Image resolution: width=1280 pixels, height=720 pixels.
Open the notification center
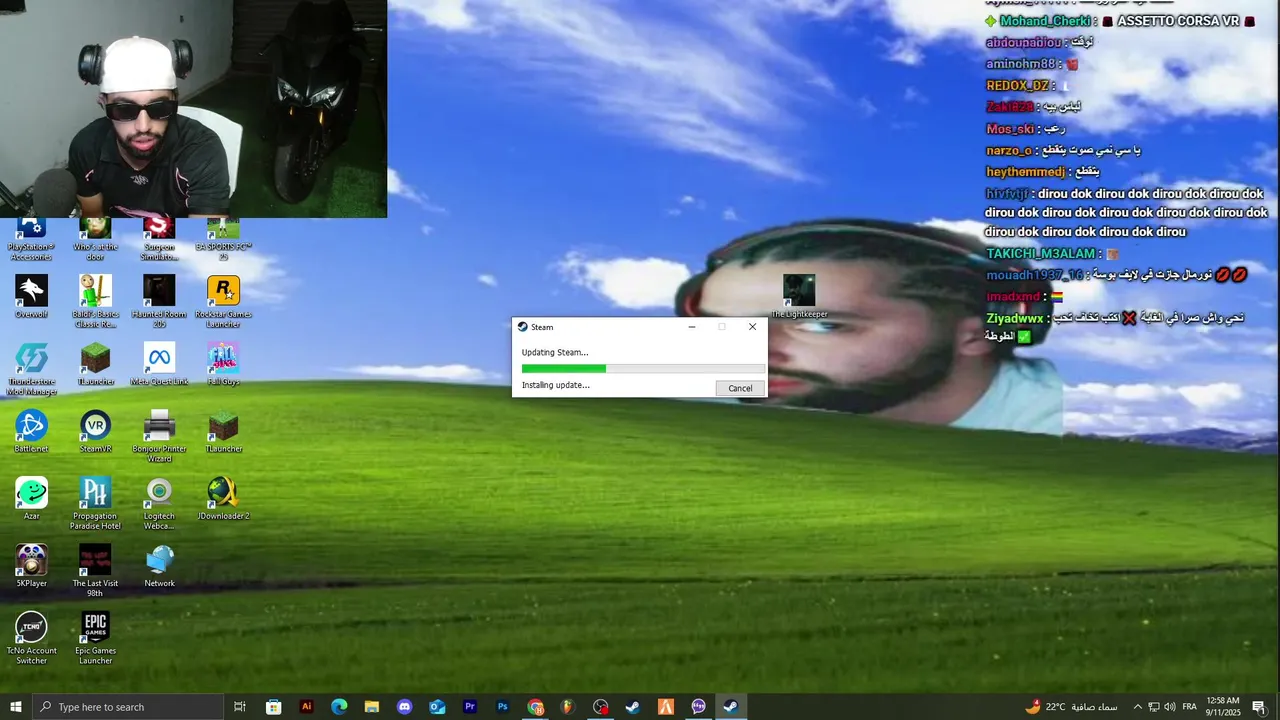click(x=1259, y=707)
